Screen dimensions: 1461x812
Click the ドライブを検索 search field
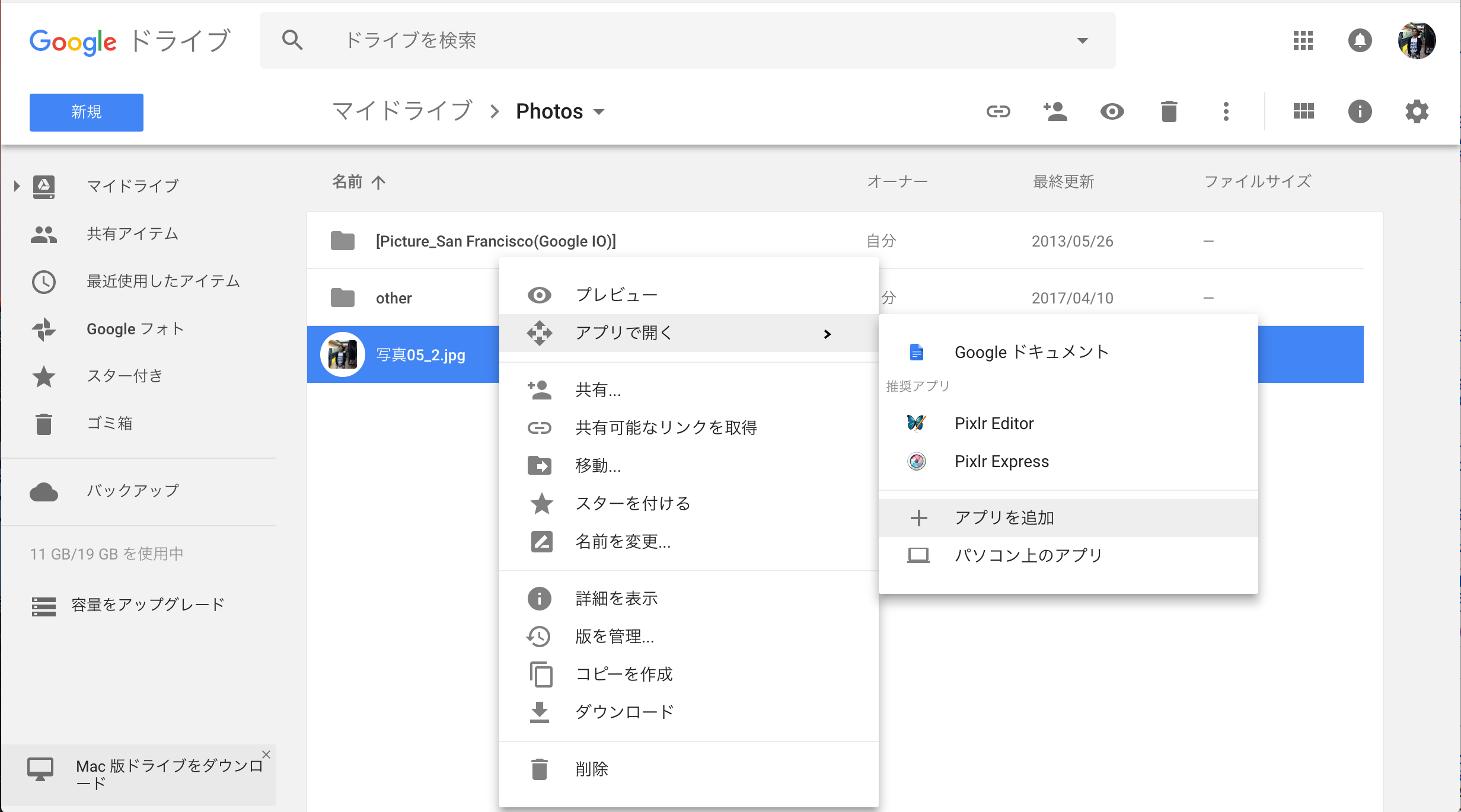tap(688, 40)
